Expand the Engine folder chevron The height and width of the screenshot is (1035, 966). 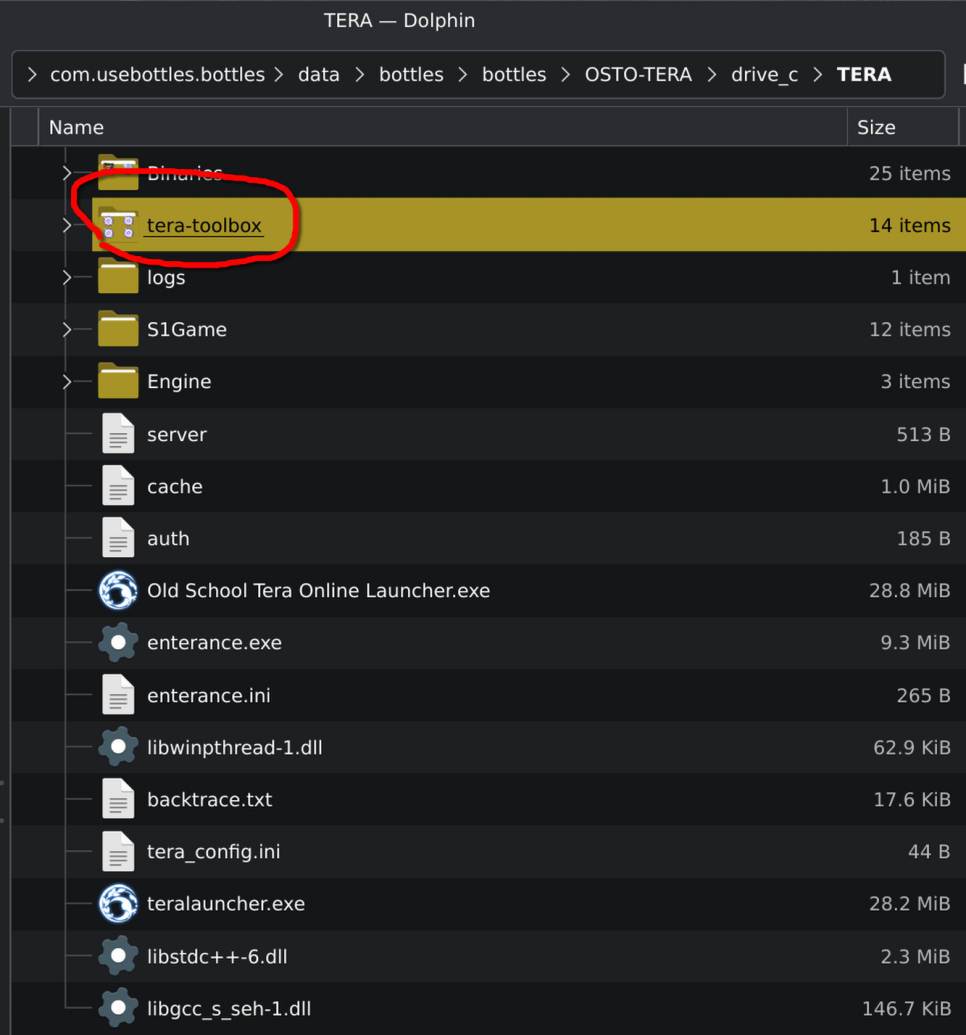click(67, 381)
